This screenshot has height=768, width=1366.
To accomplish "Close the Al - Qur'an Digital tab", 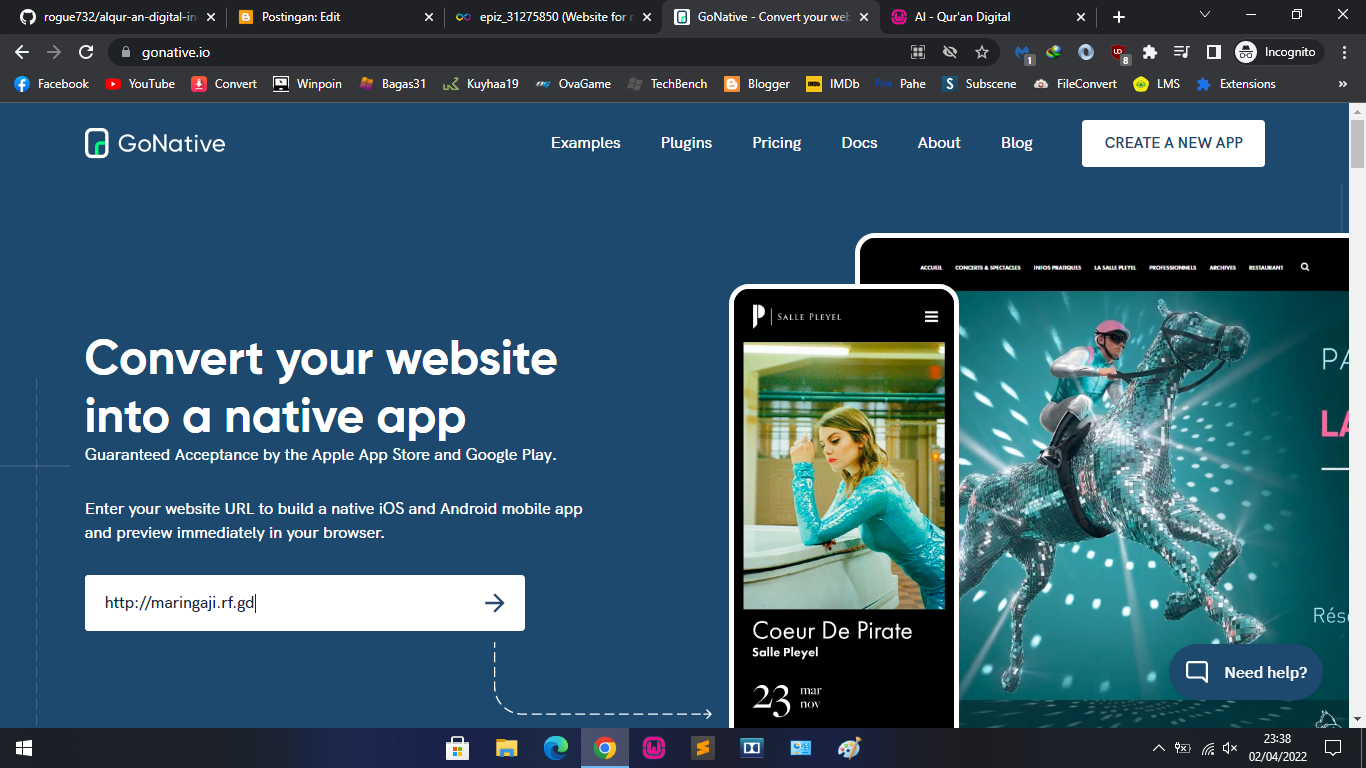I will (1081, 17).
